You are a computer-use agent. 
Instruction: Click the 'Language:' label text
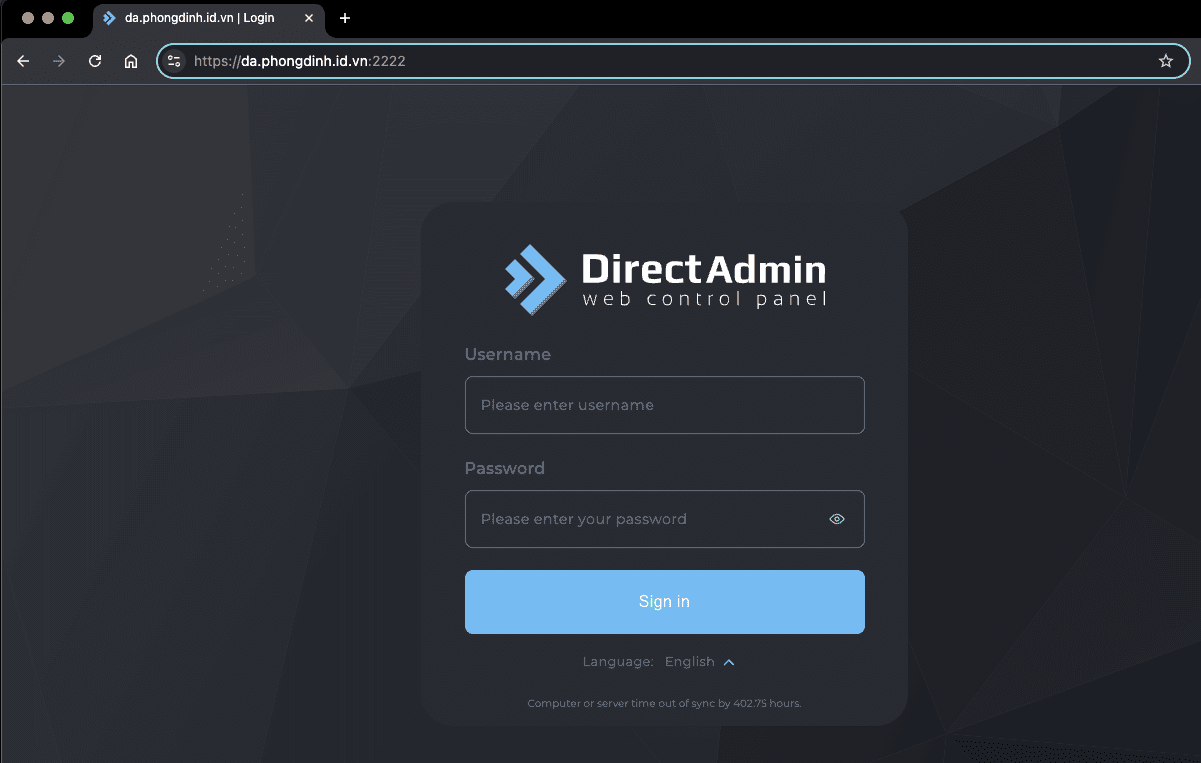point(618,662)
